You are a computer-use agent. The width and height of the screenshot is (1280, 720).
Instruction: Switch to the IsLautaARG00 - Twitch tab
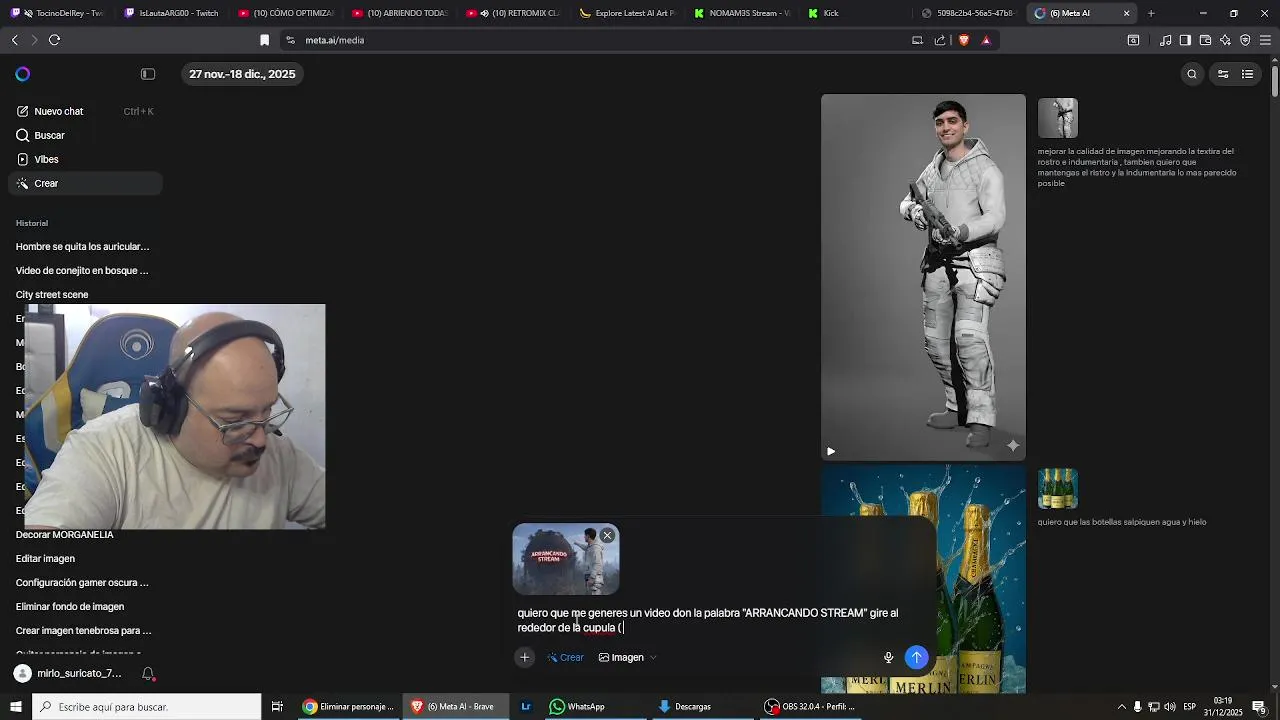173,13
